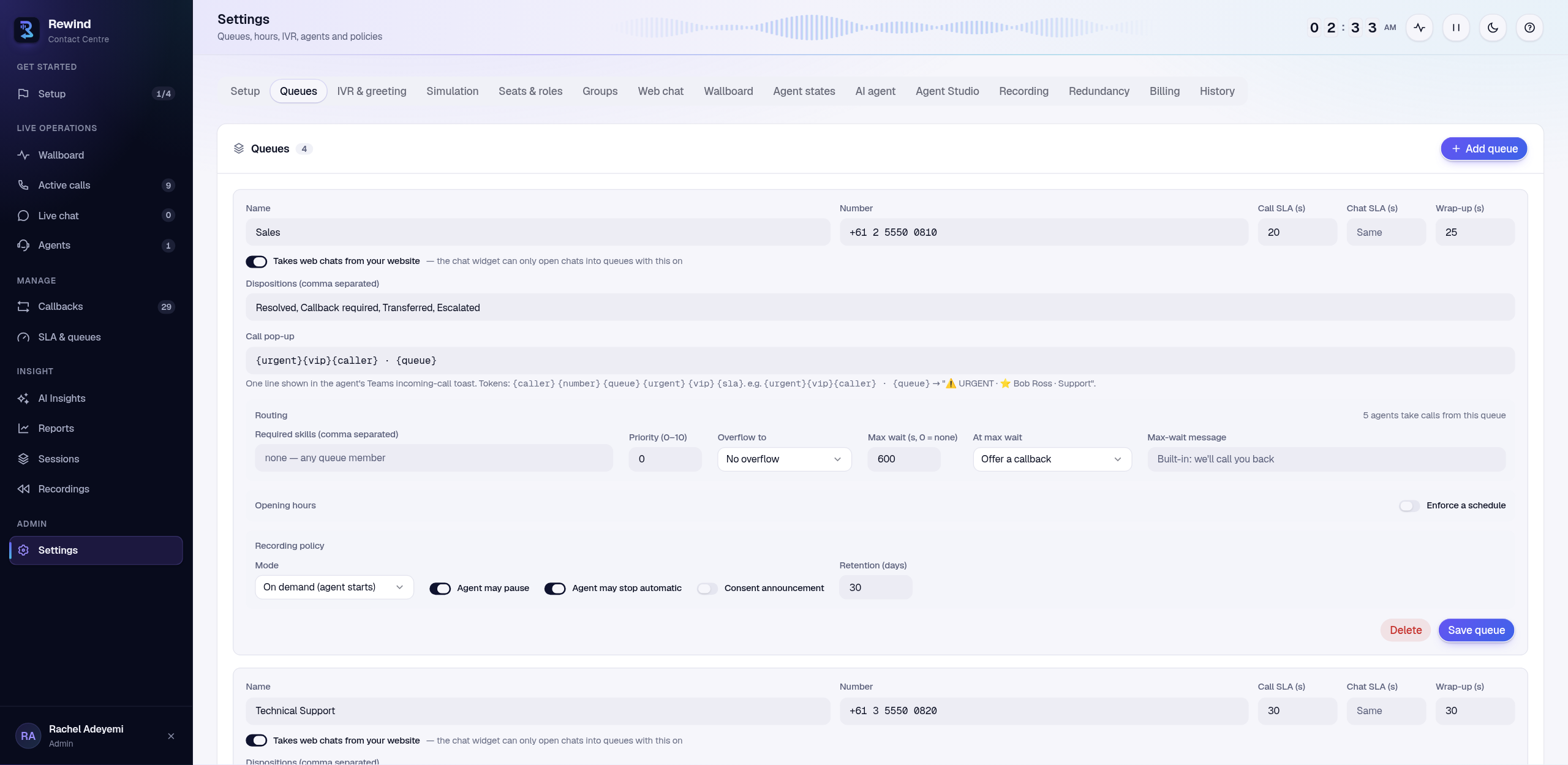
Task: Open the activity pulse icon in header
Action: 1419,28
